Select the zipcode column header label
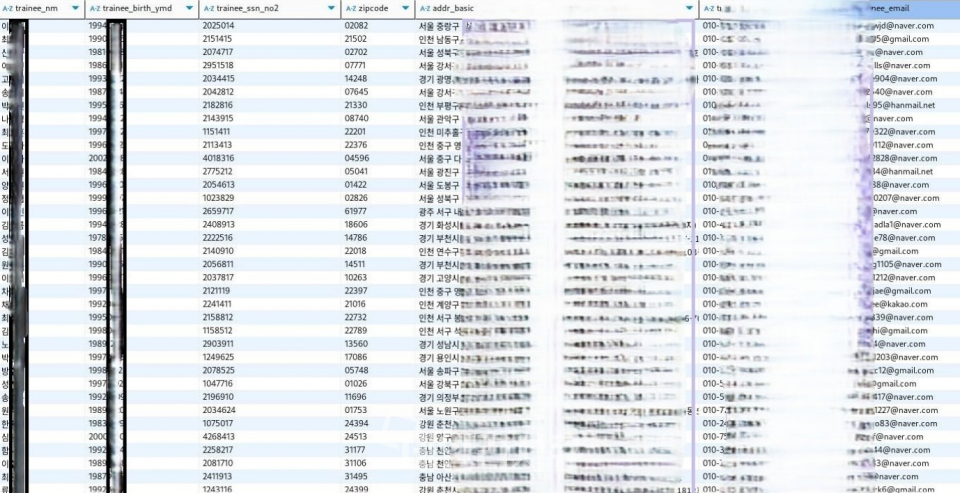 pyautogui.click(x=372, y=9)
